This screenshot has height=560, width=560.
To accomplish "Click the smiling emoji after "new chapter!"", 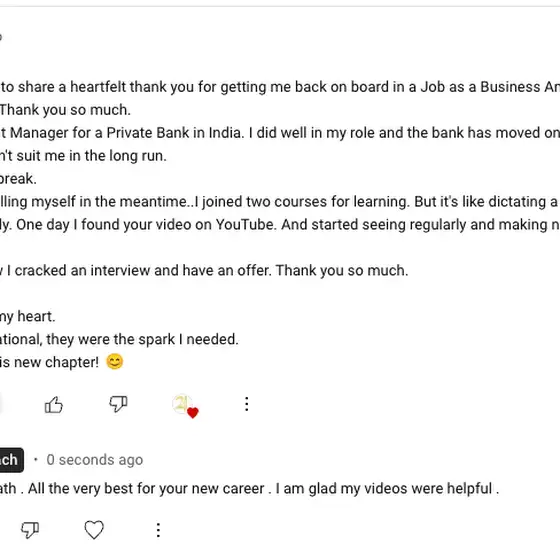I will [115, 362].
